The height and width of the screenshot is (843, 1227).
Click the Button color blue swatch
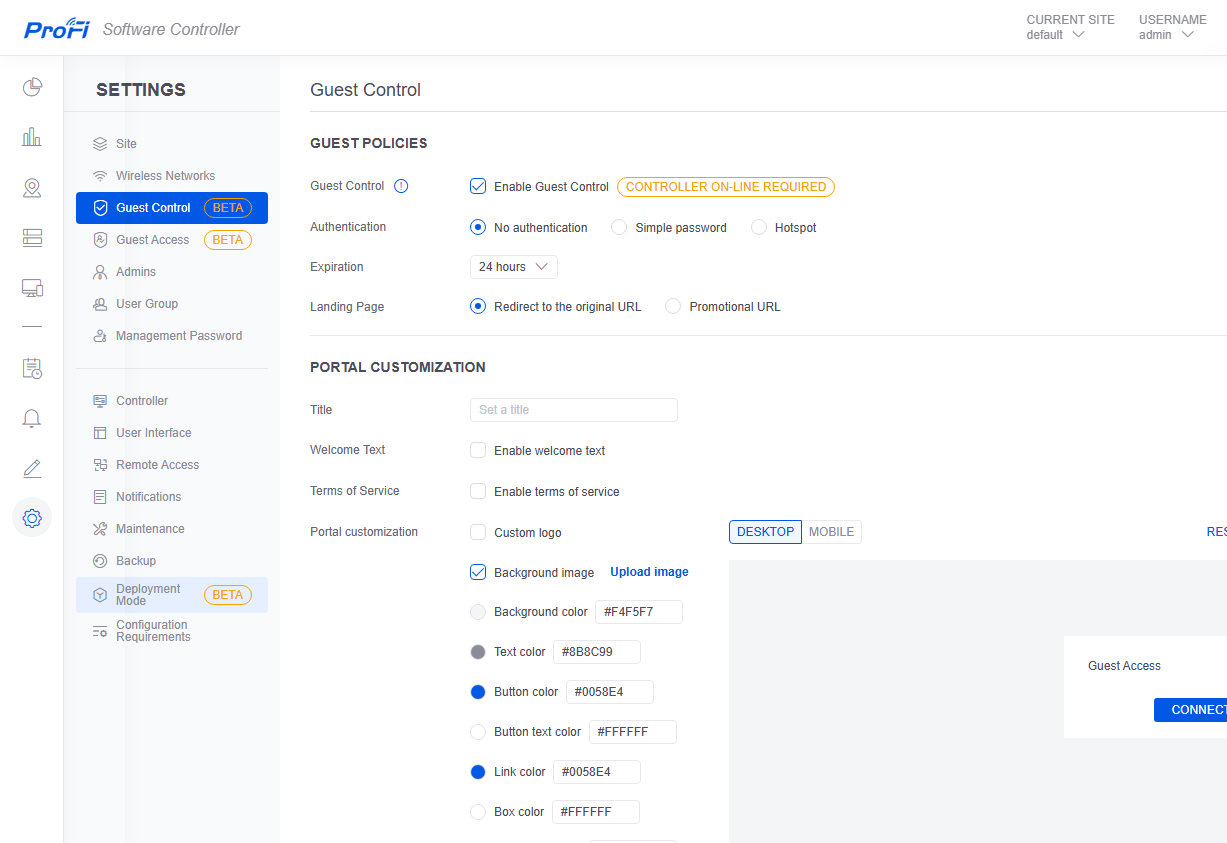pos(478,692)
